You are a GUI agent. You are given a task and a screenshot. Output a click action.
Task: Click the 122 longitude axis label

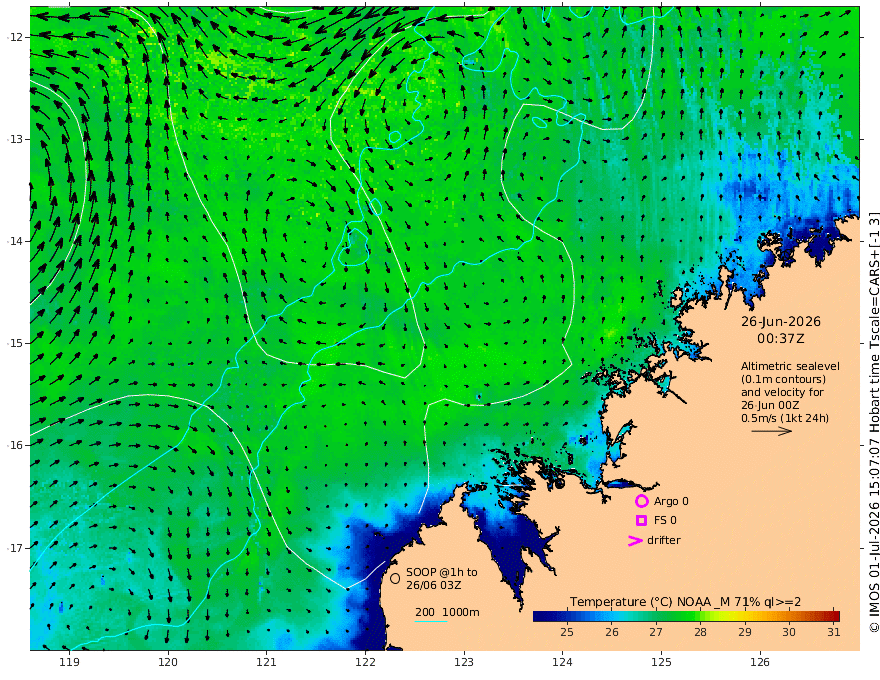[365, 663]
